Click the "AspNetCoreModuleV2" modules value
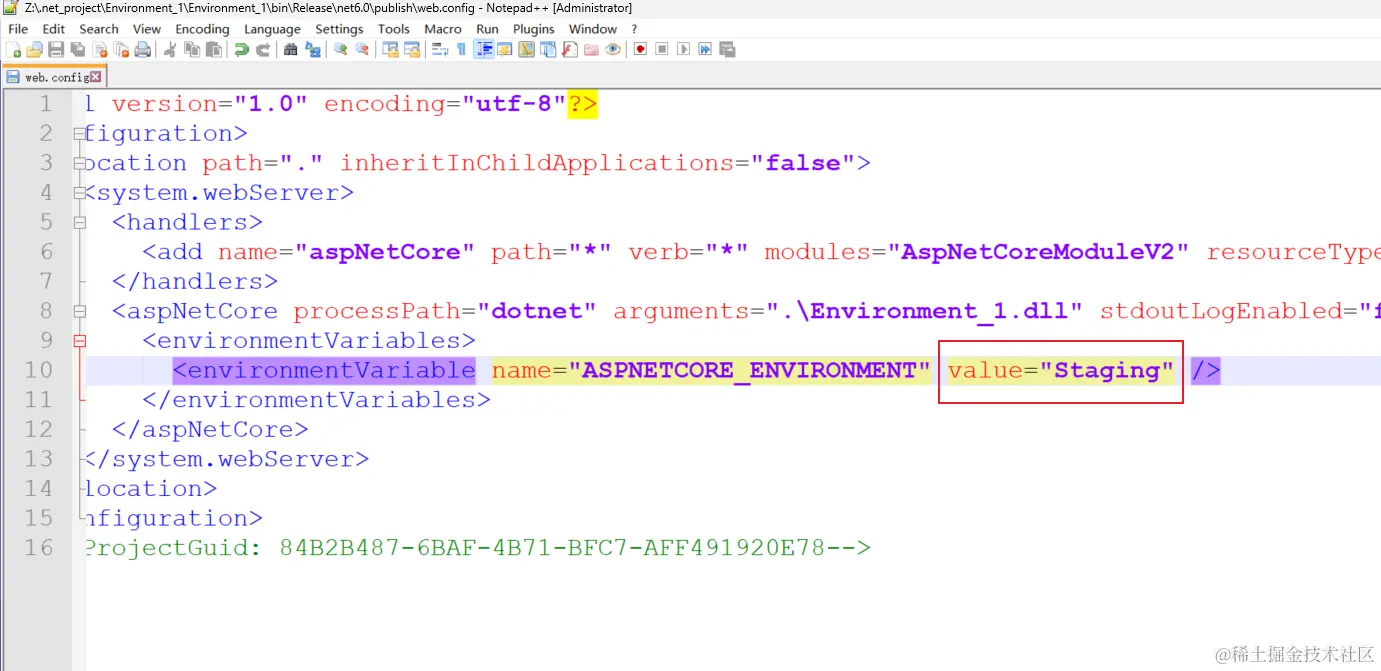The image size is (1381, 671). point(1038,252)
